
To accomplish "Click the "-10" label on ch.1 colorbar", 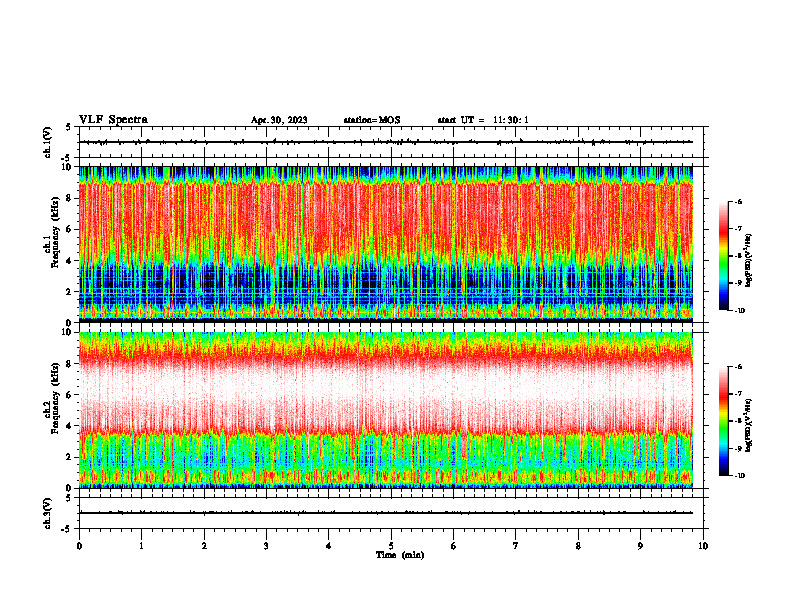I will [740, 311].
